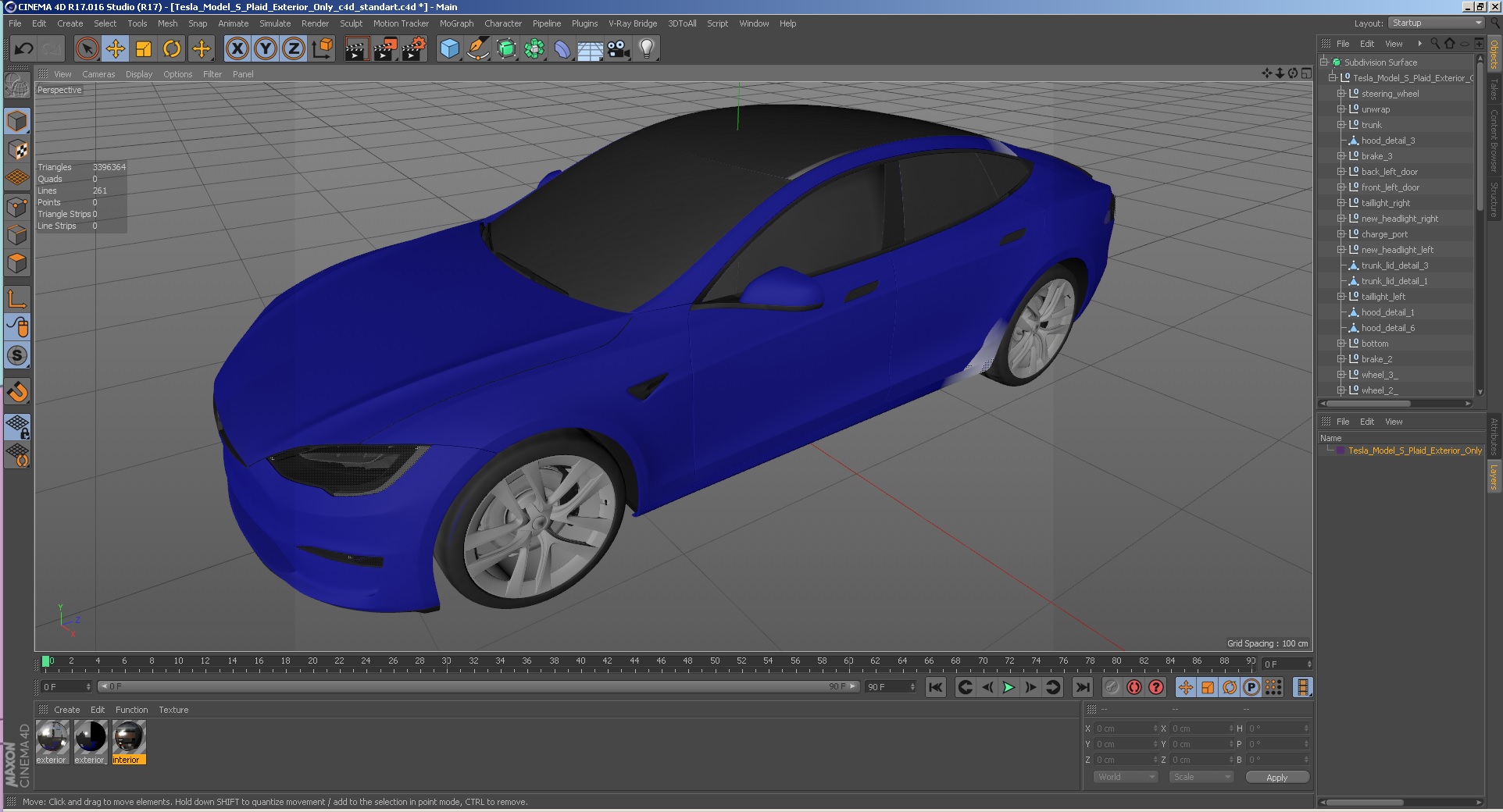Switch to Texture mode icon
Screen dimensions: 1503x812
pos(17,150)
